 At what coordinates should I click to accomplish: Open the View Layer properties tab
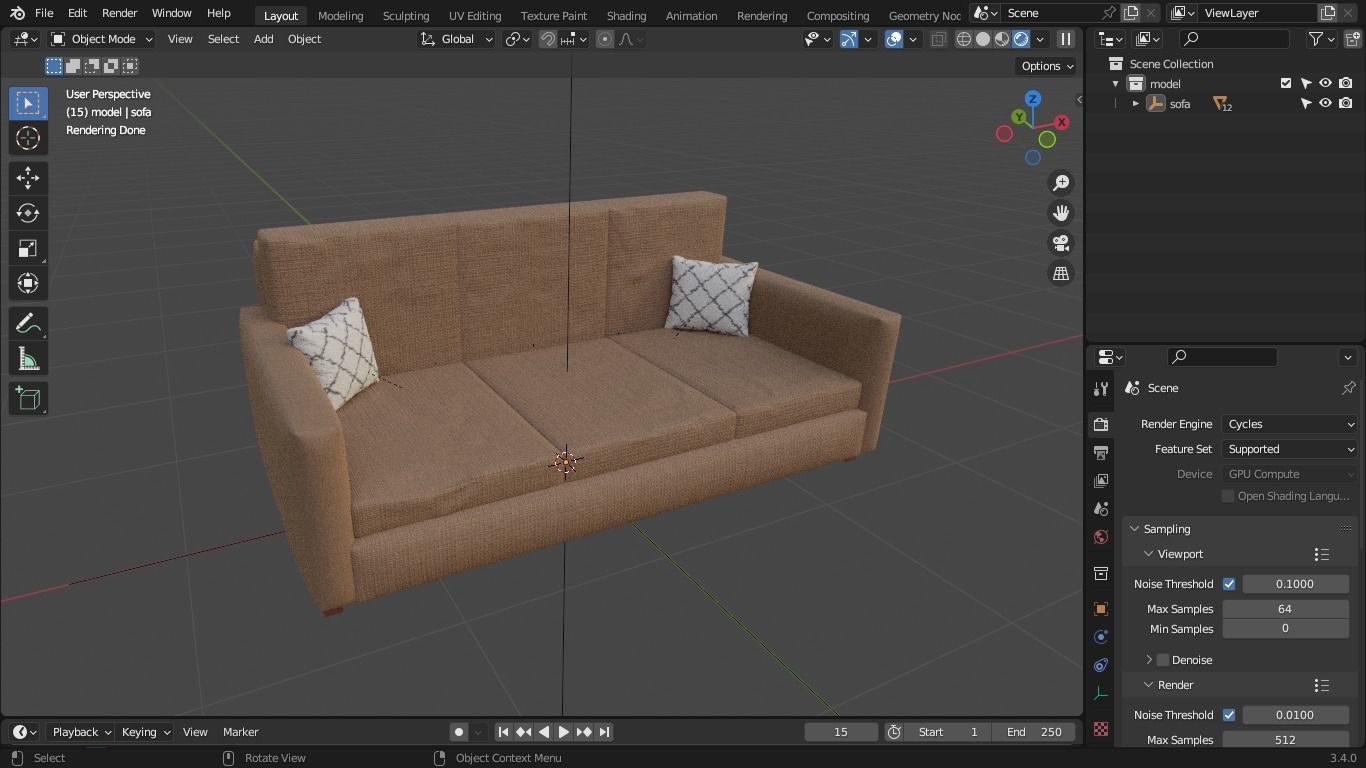[1101, 481]
